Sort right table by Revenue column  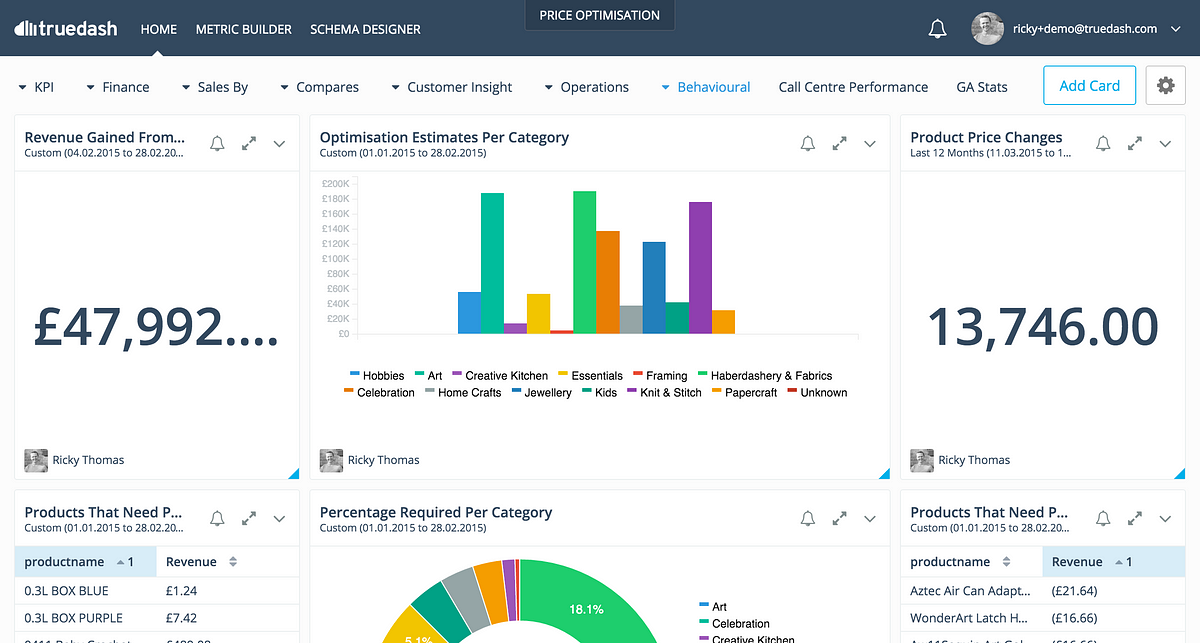(x=1113, y=562)
